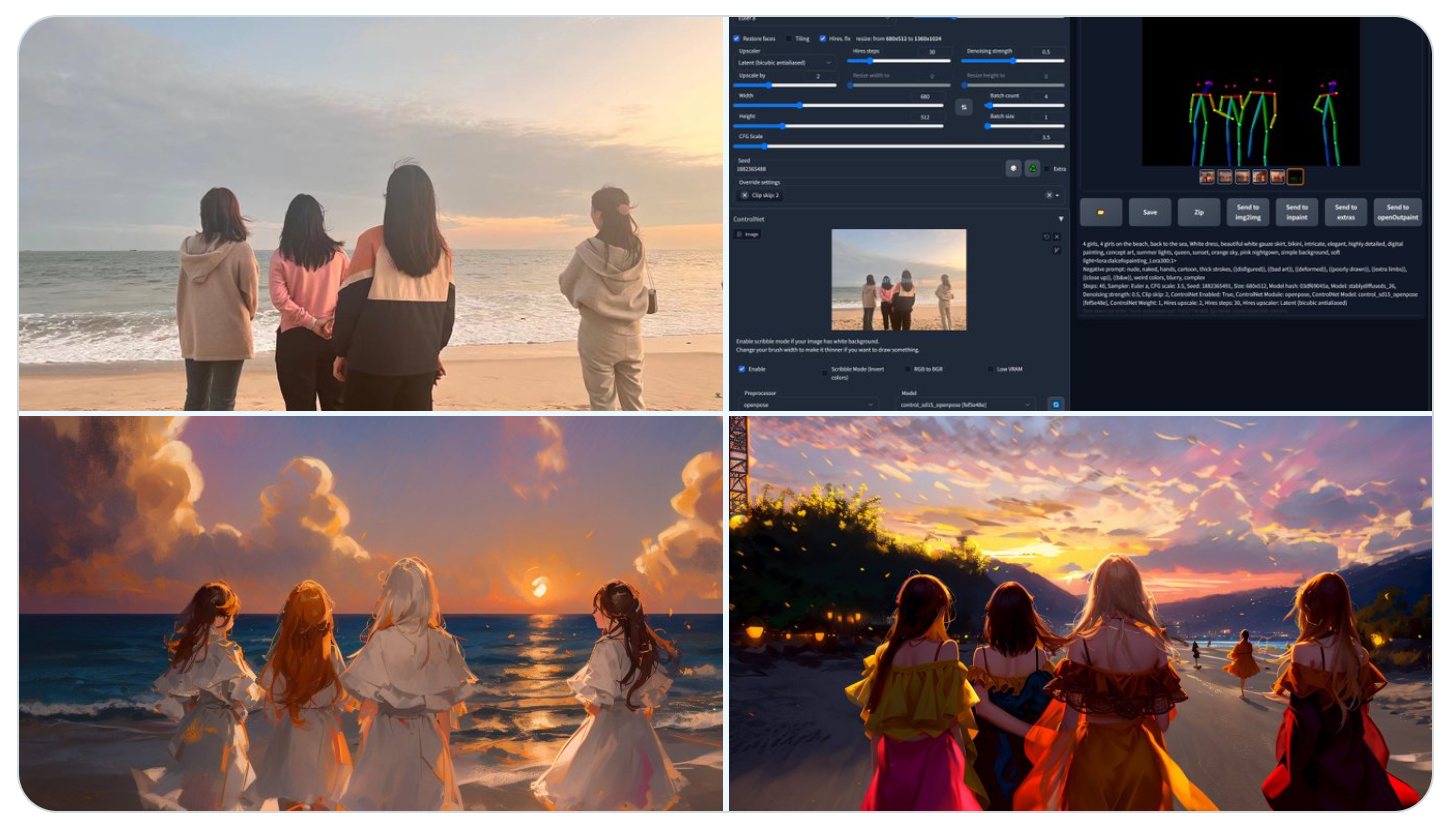Open the Upscaler dropdown
Screen dimensions: 1456x822
pyautogui.click(x=785, y=62)
